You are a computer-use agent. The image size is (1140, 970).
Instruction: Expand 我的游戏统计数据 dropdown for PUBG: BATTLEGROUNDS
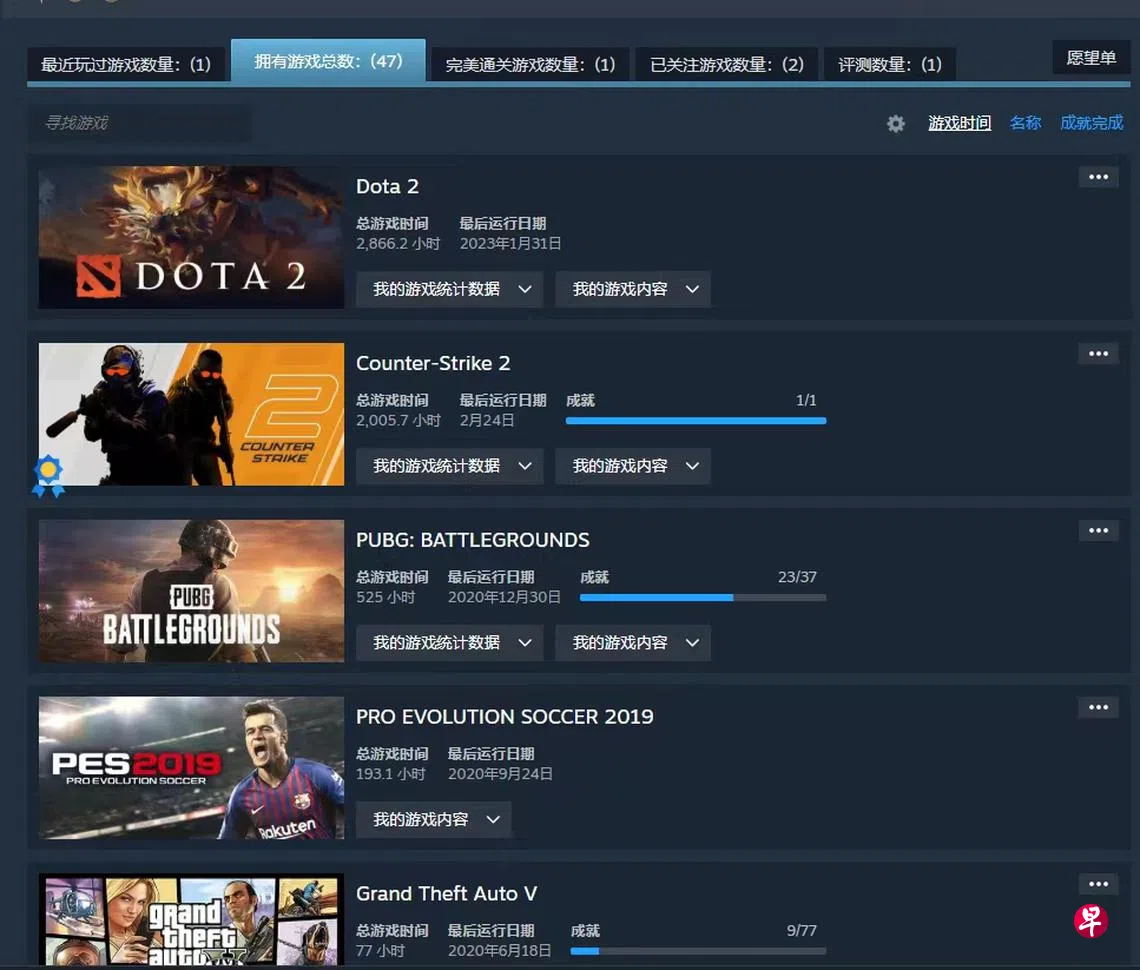point(450,643)
